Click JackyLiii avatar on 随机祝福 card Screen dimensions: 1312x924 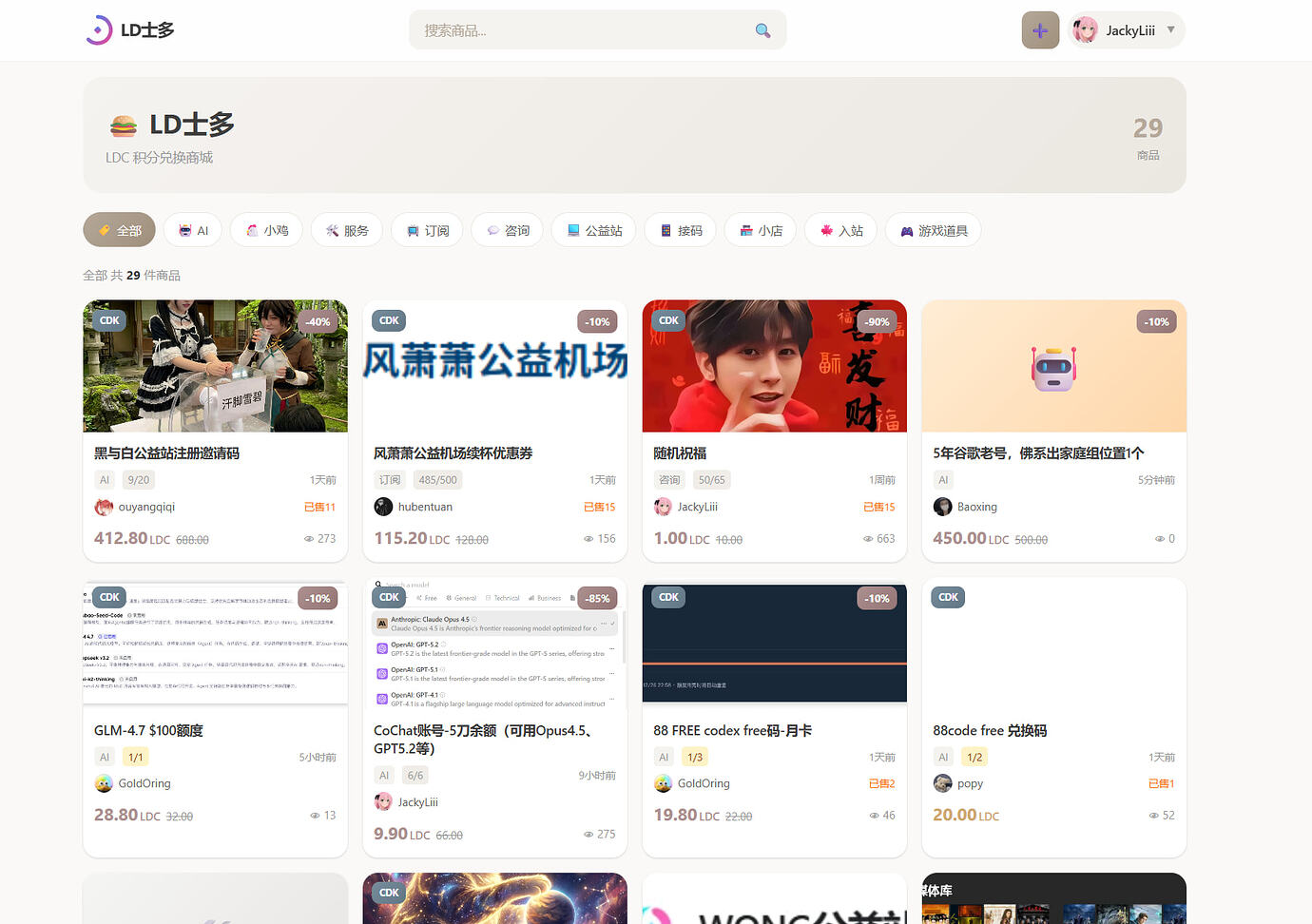click(x=663, y=507)
